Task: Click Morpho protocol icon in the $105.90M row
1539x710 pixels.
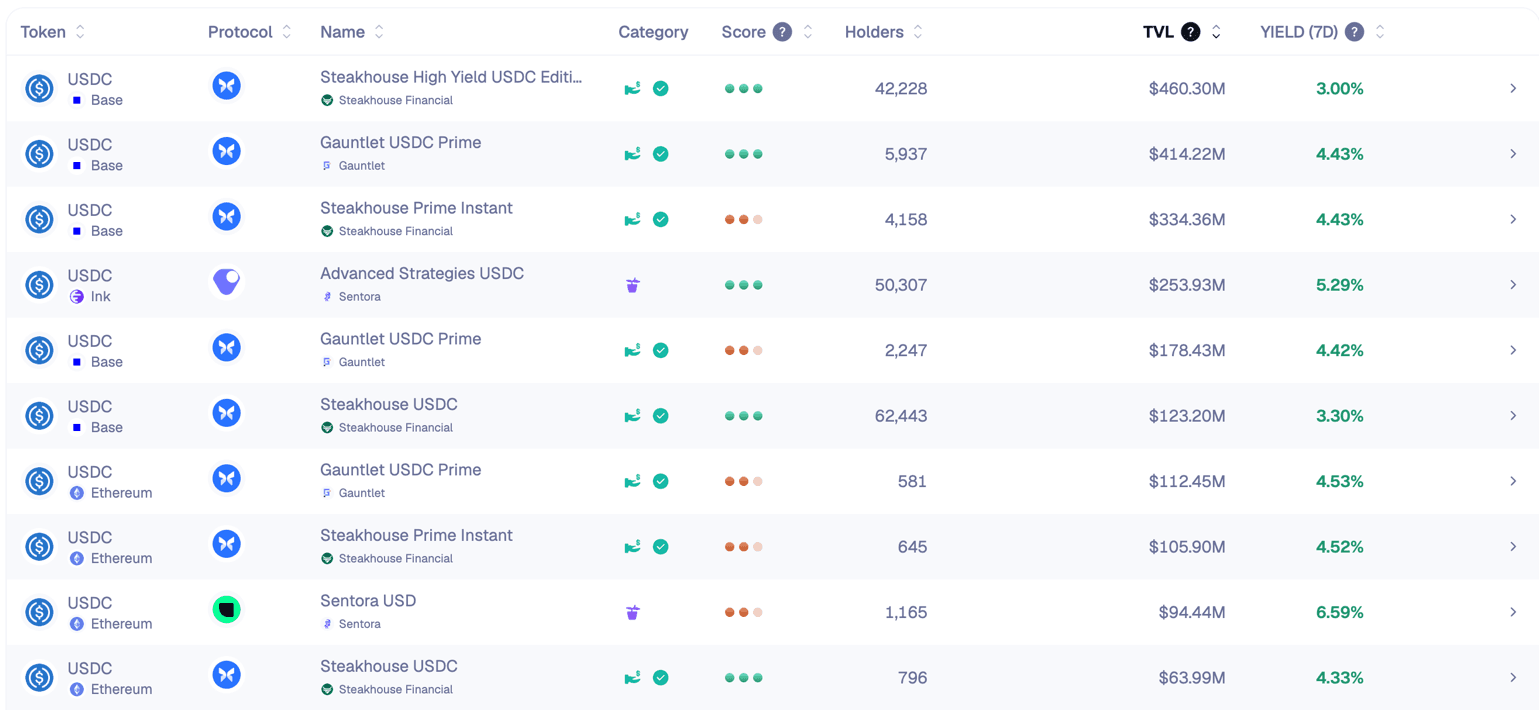Action: (x=227, y=544)
